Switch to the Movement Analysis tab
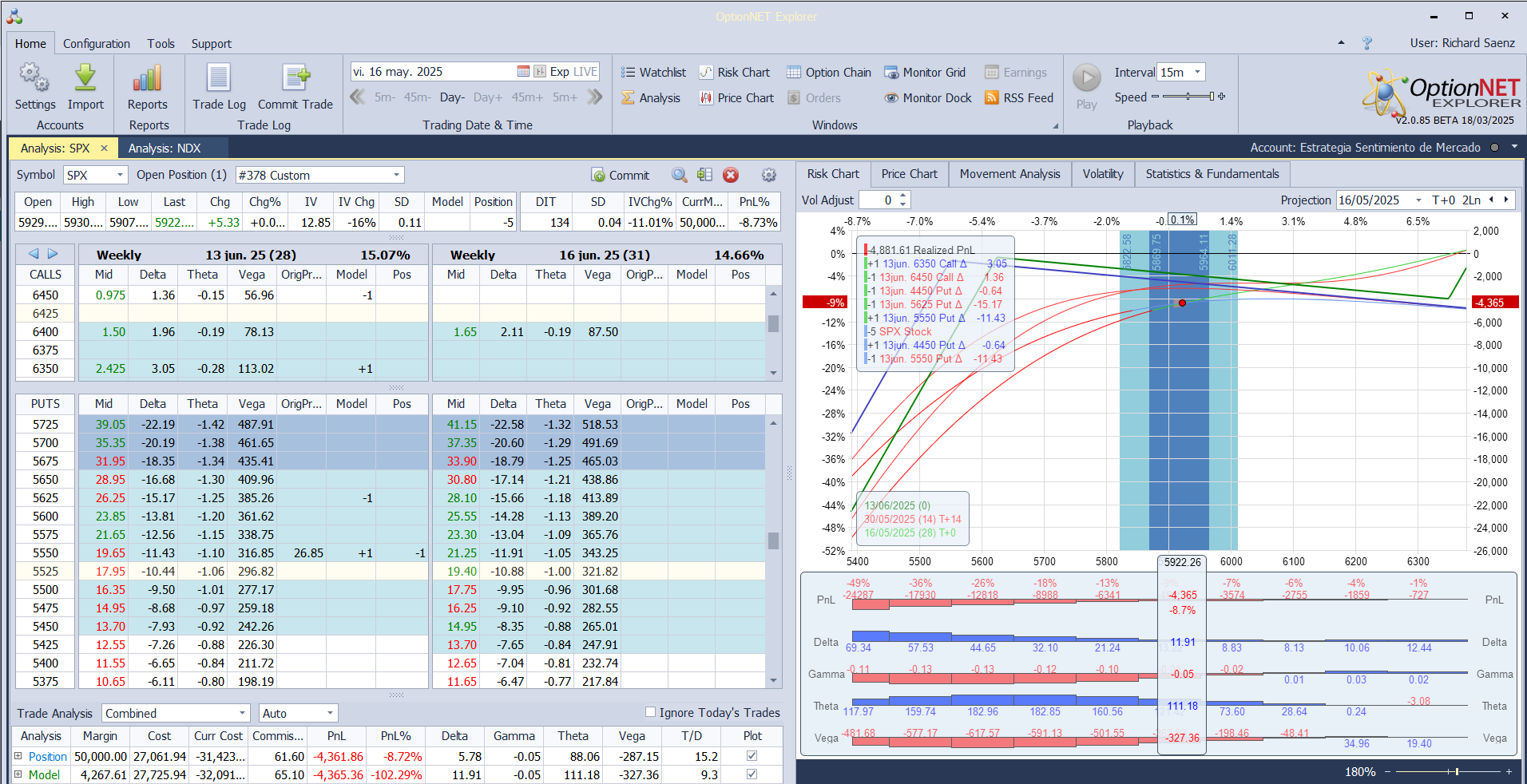Viewport: 1527px width, 784px height. [1010, 174]
